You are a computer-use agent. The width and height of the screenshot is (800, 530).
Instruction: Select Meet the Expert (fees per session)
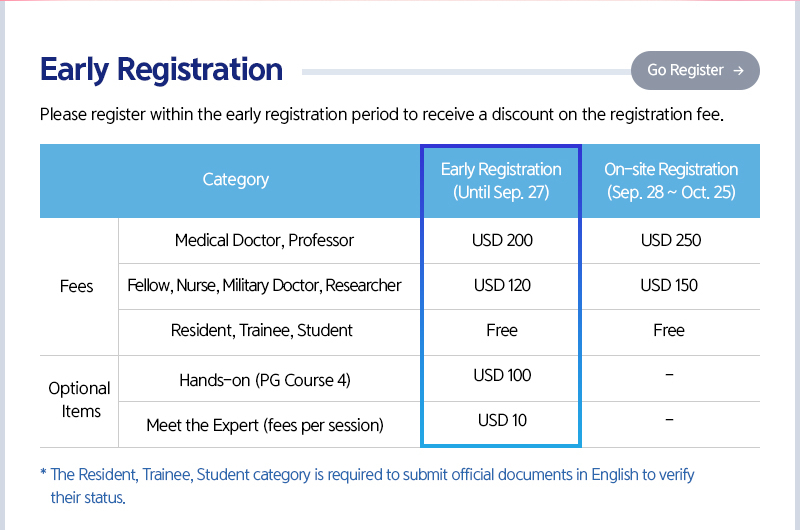tap(265, 425)
